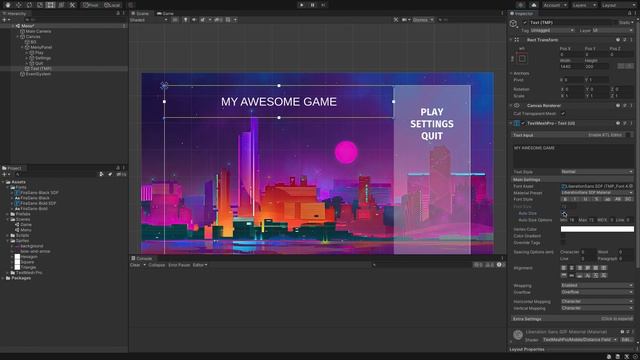The image size is (640, 360).
Task: Toggle the Pivot/Center handle position button
Action: click(91, 5)
